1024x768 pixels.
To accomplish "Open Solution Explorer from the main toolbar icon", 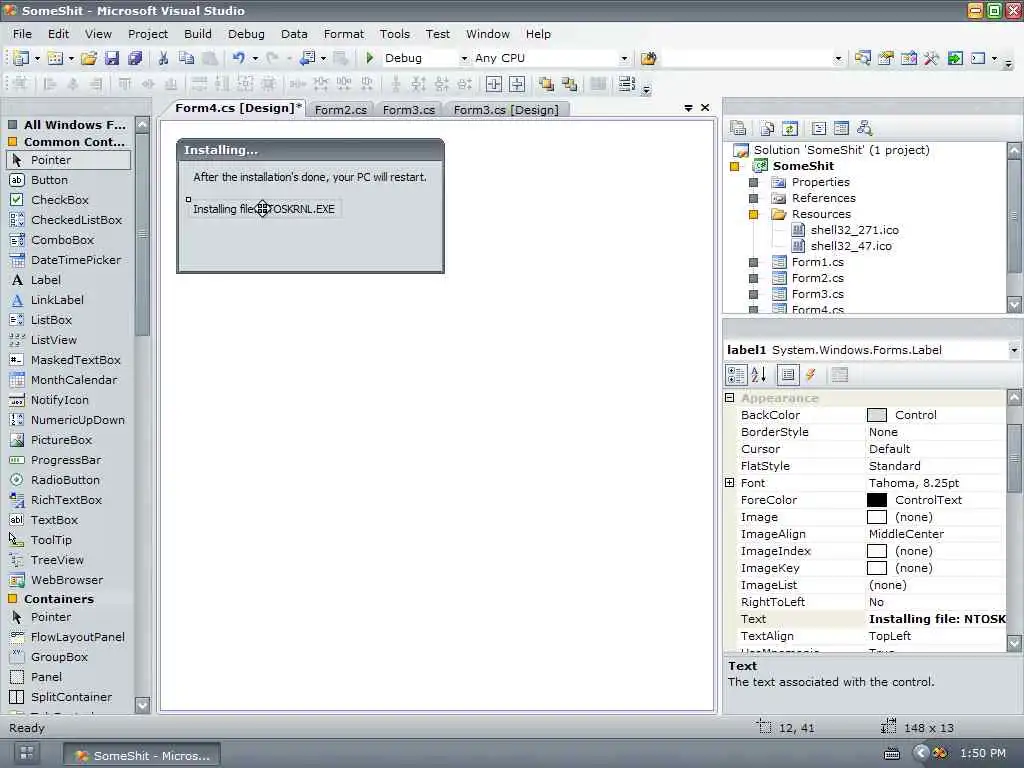I will click(x=863, y=58).
